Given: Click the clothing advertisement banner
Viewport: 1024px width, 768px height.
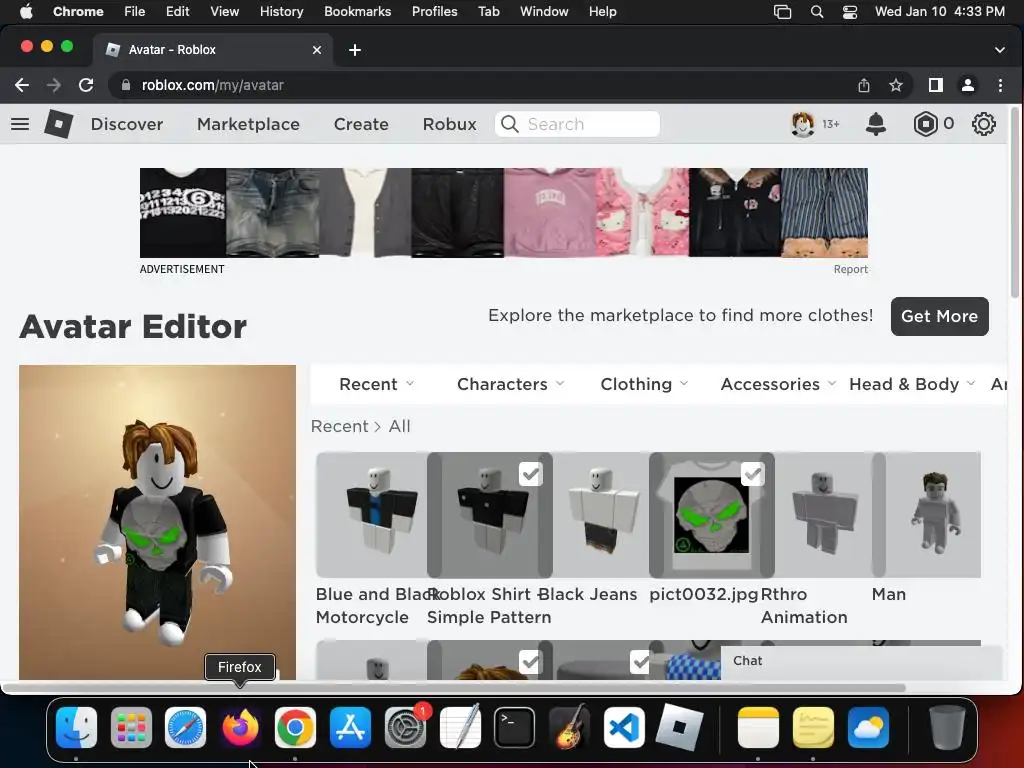Looking at the screenshot, I should [504, 213].
